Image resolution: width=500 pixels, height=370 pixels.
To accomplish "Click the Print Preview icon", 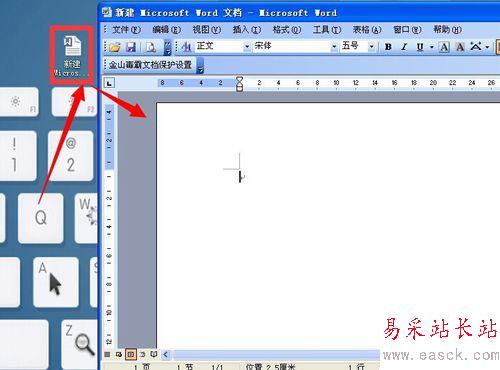I will 151,47.
